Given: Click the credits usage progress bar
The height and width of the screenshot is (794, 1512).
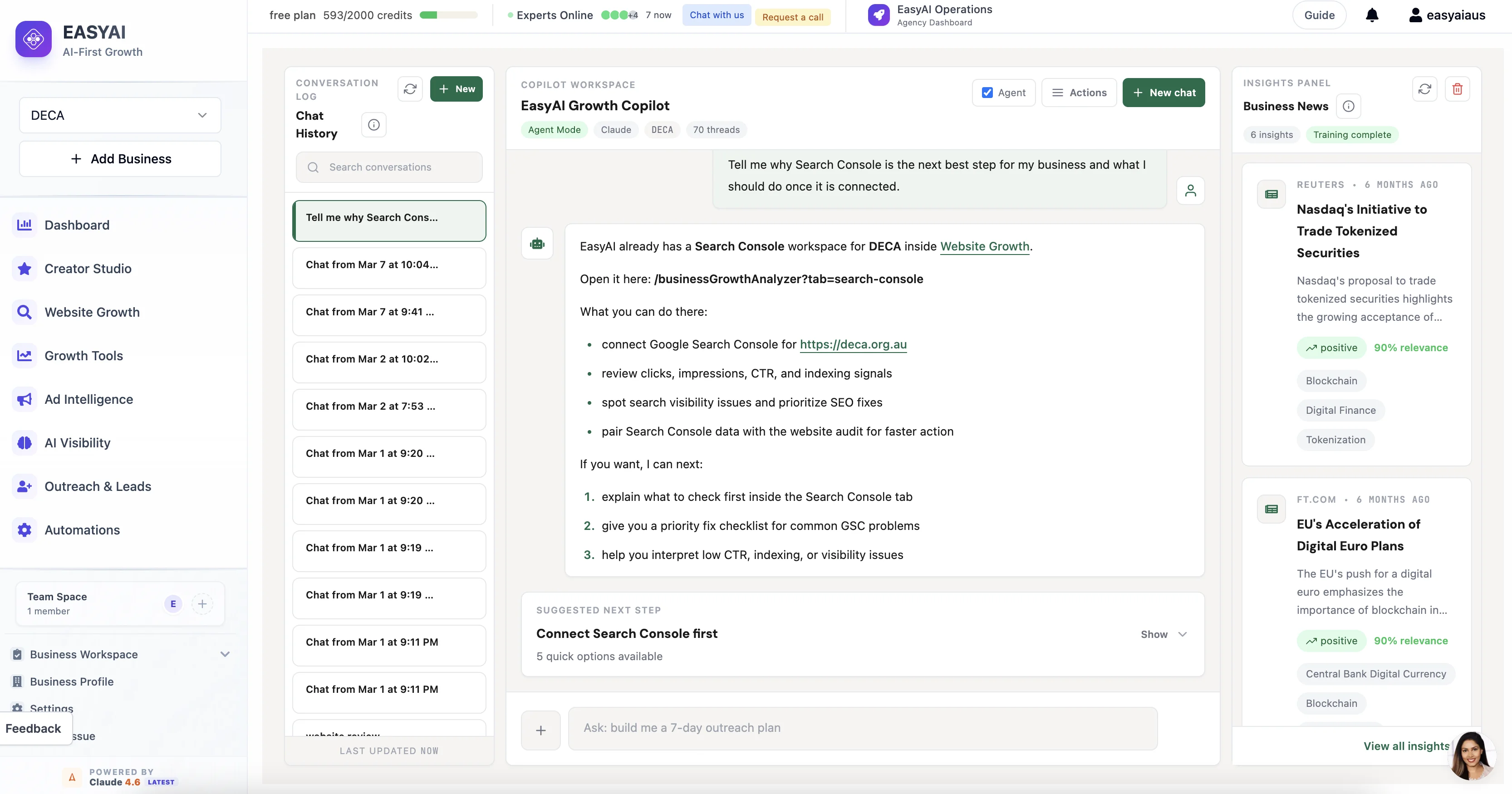Looking at the screenshot, I should click(x=448, y=15).
